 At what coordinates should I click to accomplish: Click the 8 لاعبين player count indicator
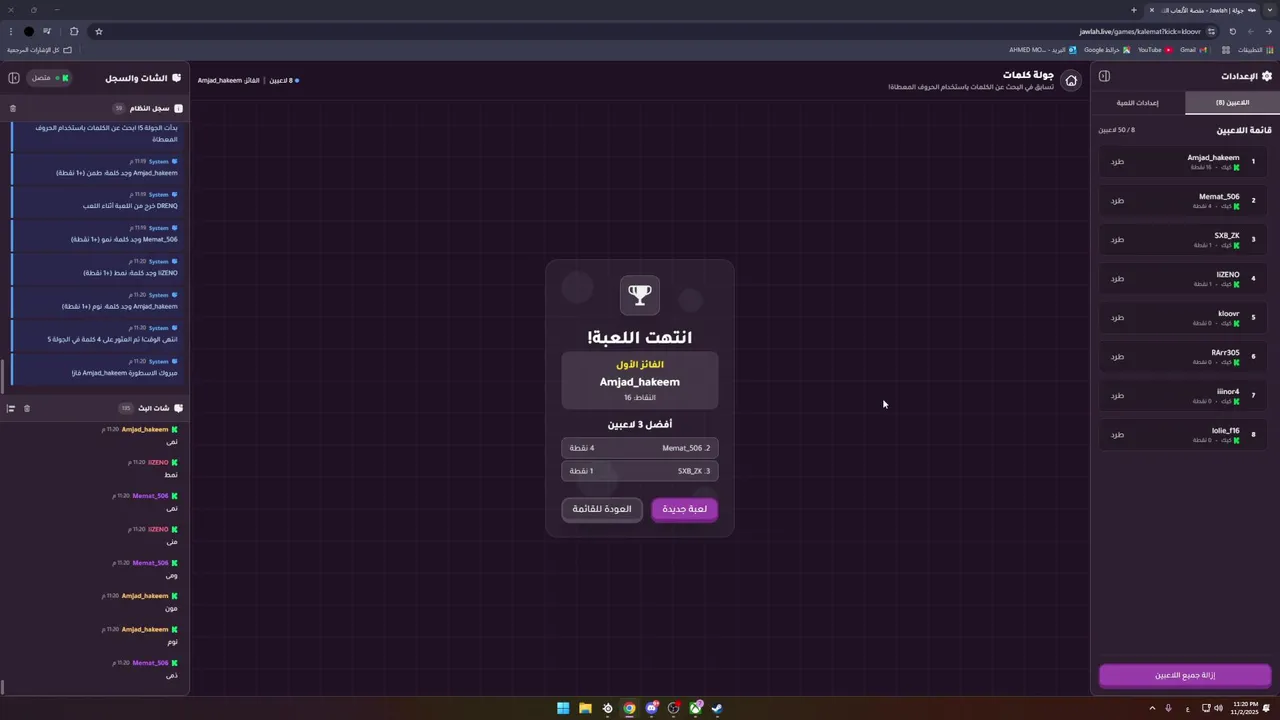(284, 80)
